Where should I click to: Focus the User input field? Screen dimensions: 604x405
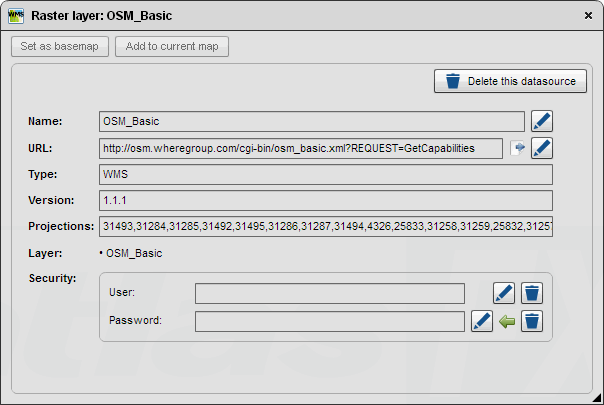point(330,293)
